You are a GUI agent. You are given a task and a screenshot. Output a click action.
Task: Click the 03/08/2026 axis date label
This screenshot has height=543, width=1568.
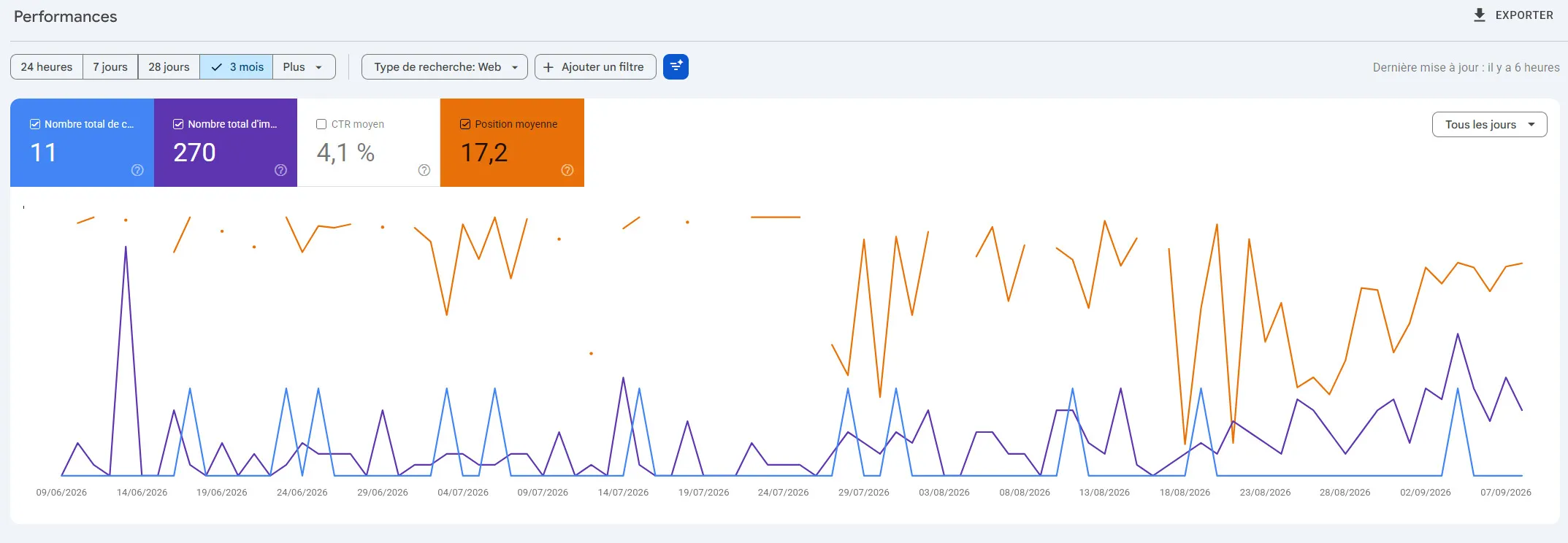pos(944,493)
